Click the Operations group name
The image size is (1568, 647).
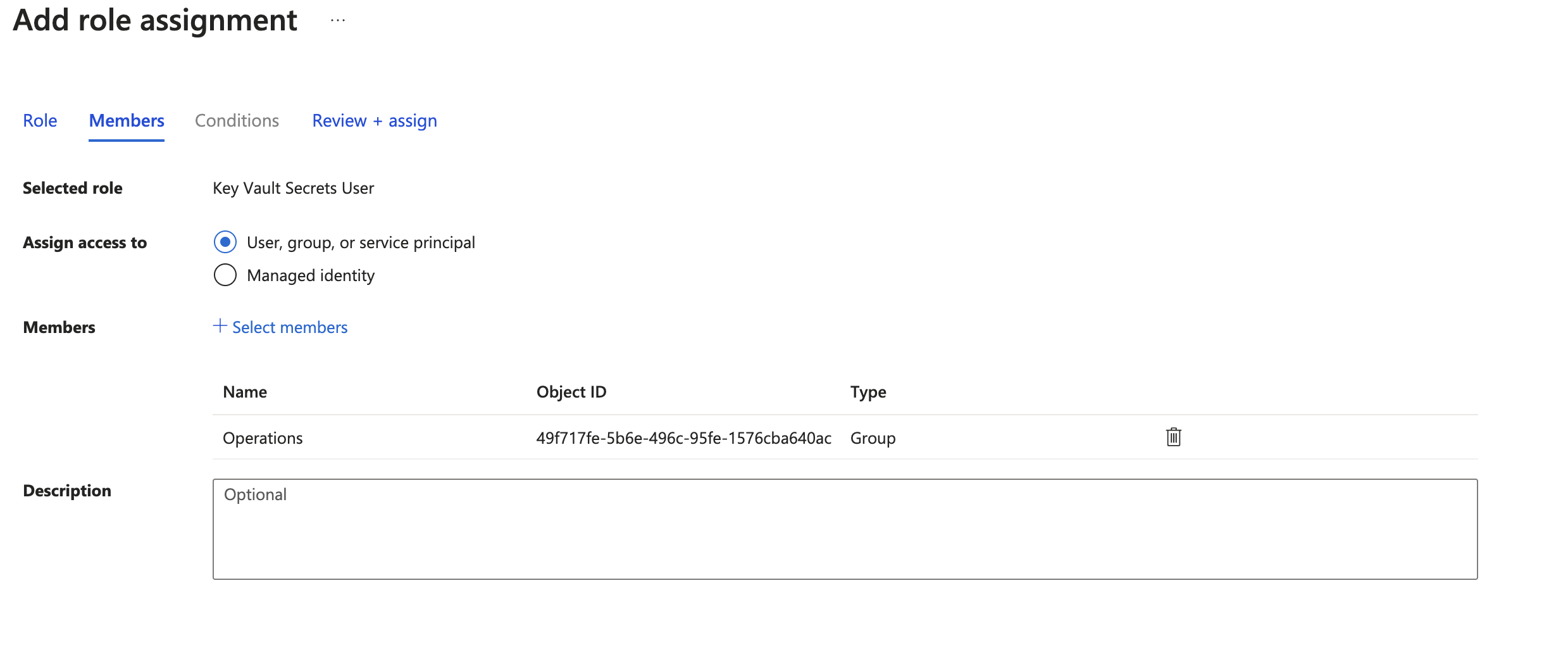tap(262, 437)
